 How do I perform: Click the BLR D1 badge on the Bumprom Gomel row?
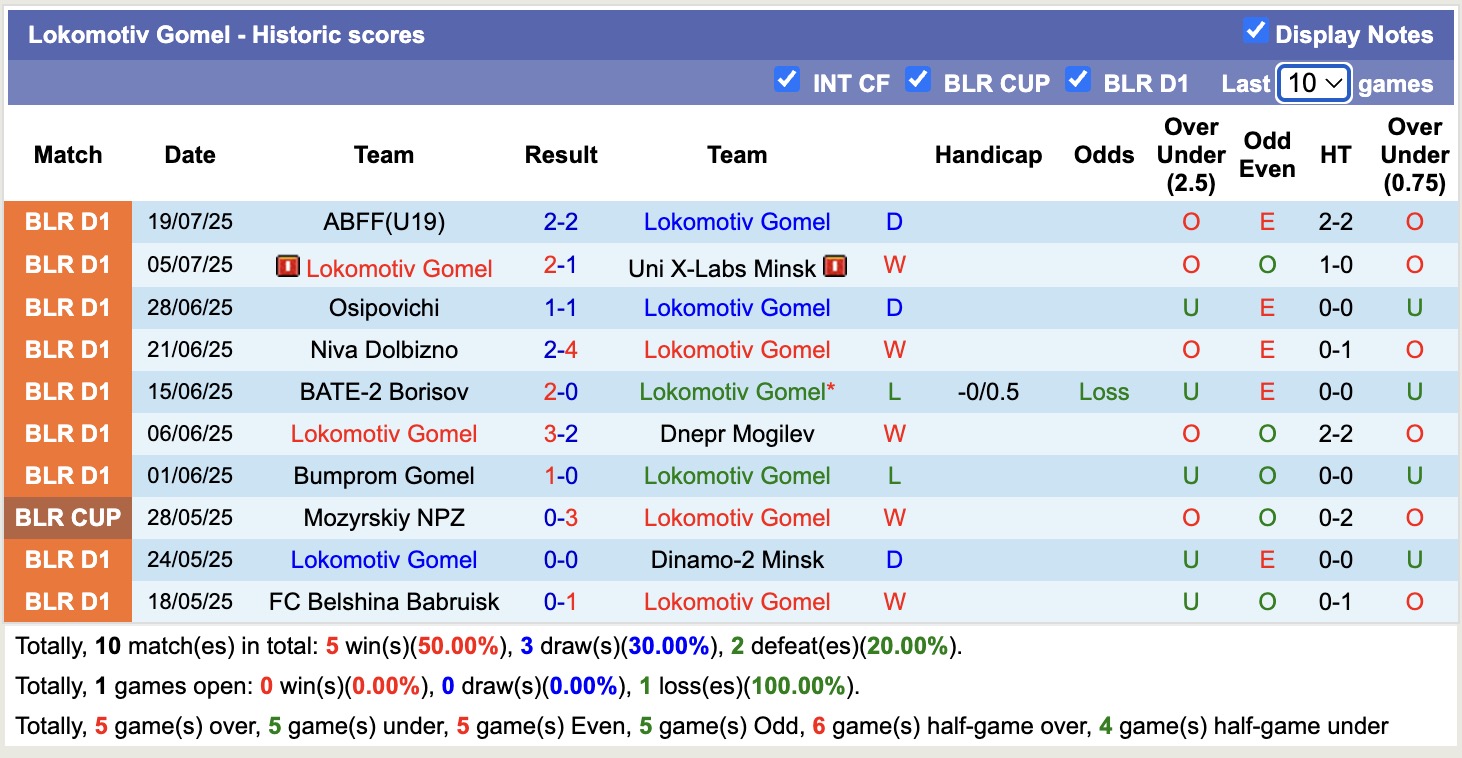click(67, 475)
